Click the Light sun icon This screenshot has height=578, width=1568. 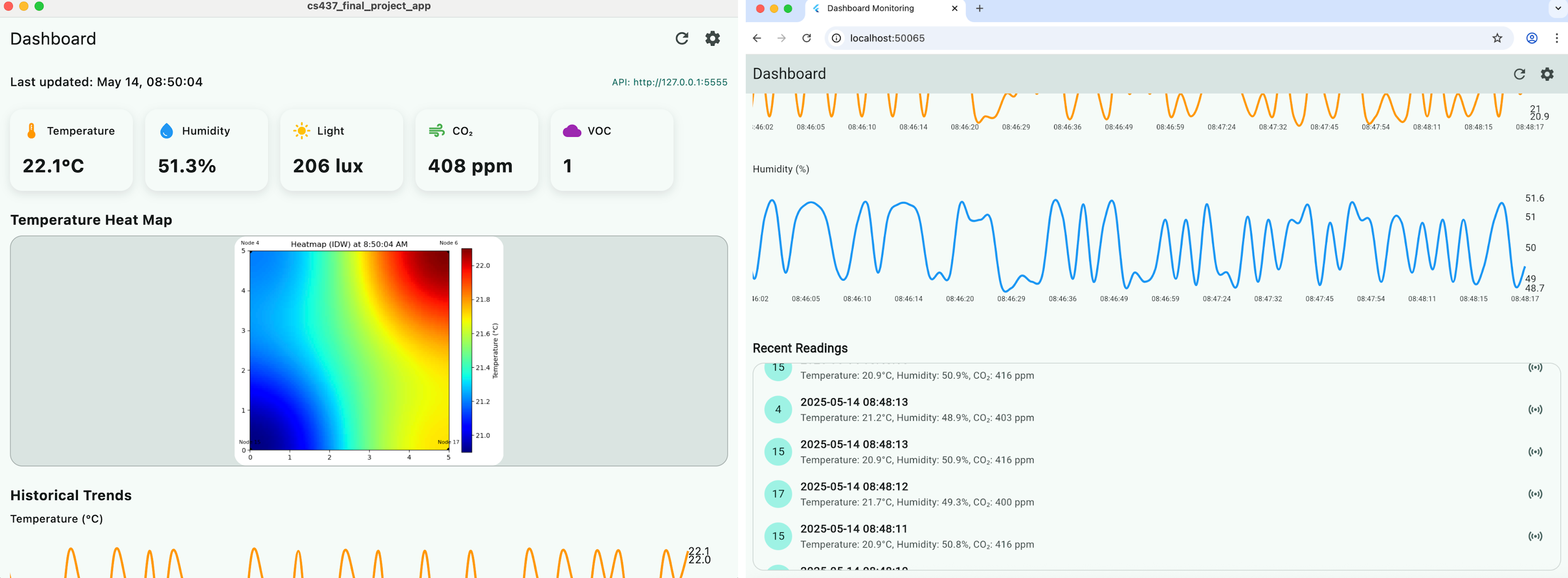click(x=301, y=131)
